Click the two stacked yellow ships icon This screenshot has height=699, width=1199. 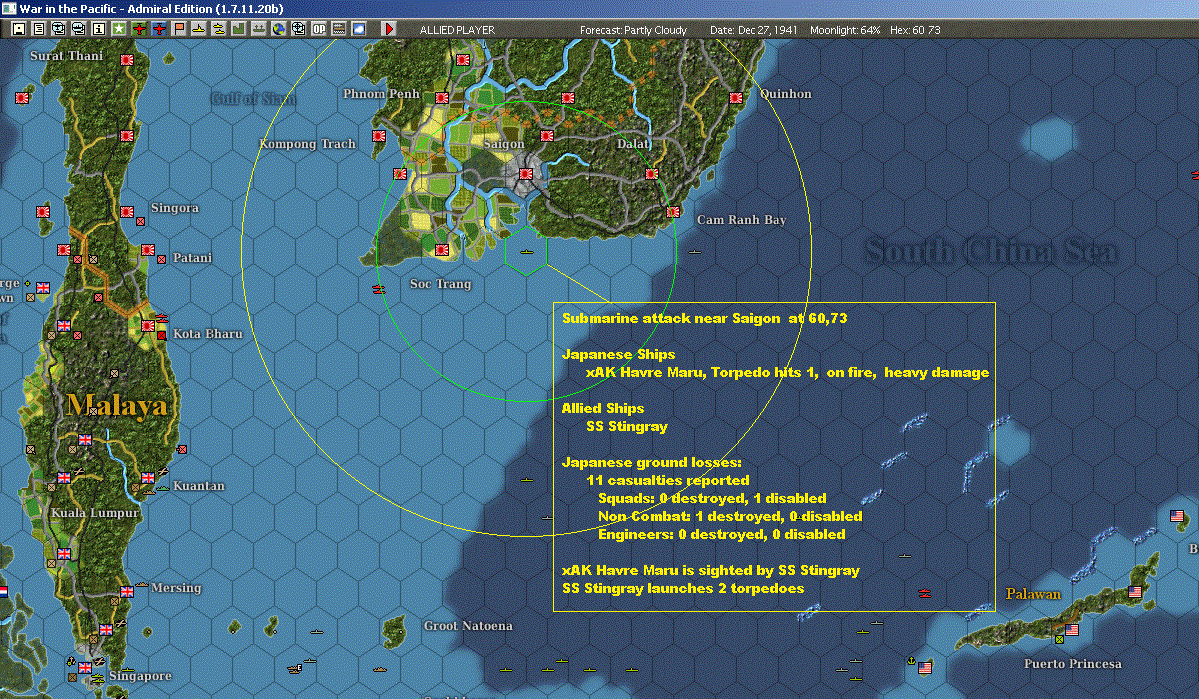pos(219,29)
